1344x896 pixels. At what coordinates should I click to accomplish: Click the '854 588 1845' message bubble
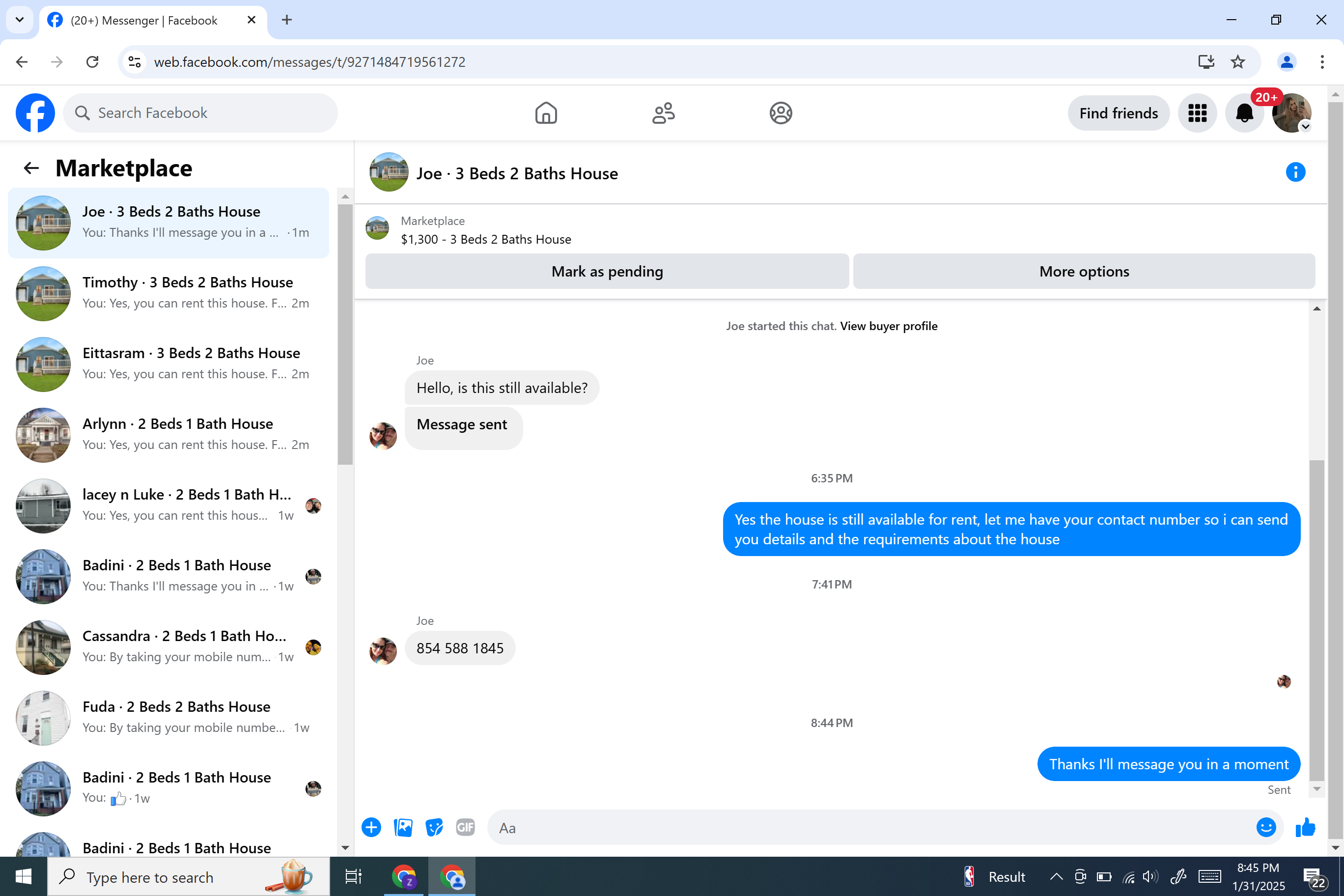pos(460,648)
